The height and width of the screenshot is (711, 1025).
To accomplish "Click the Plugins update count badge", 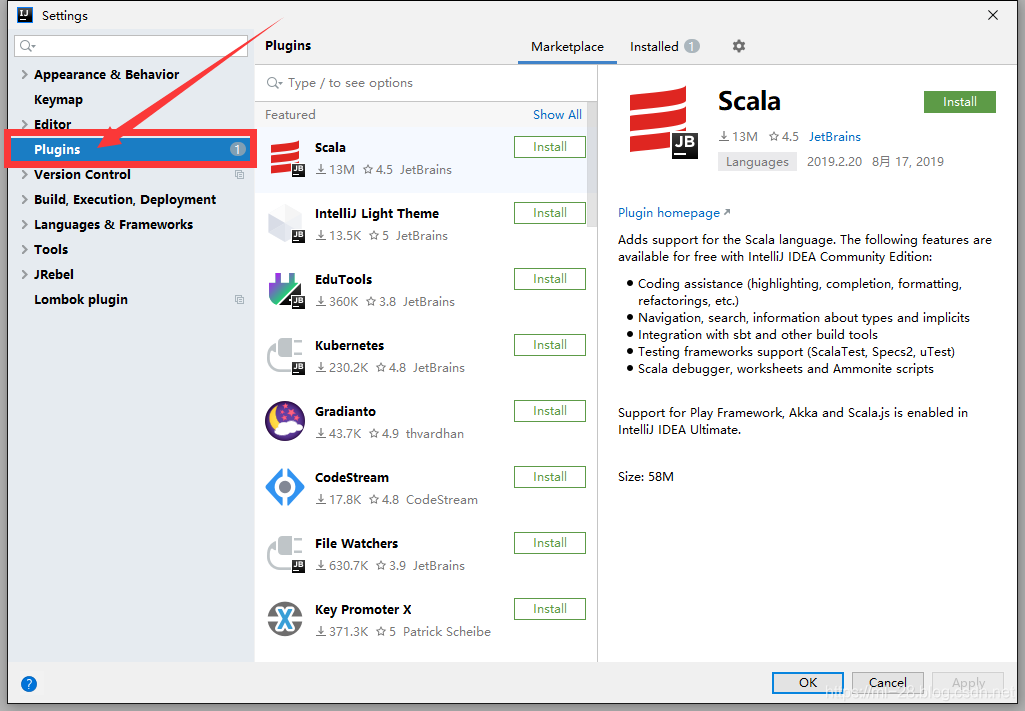I will [x=237, y=149].
